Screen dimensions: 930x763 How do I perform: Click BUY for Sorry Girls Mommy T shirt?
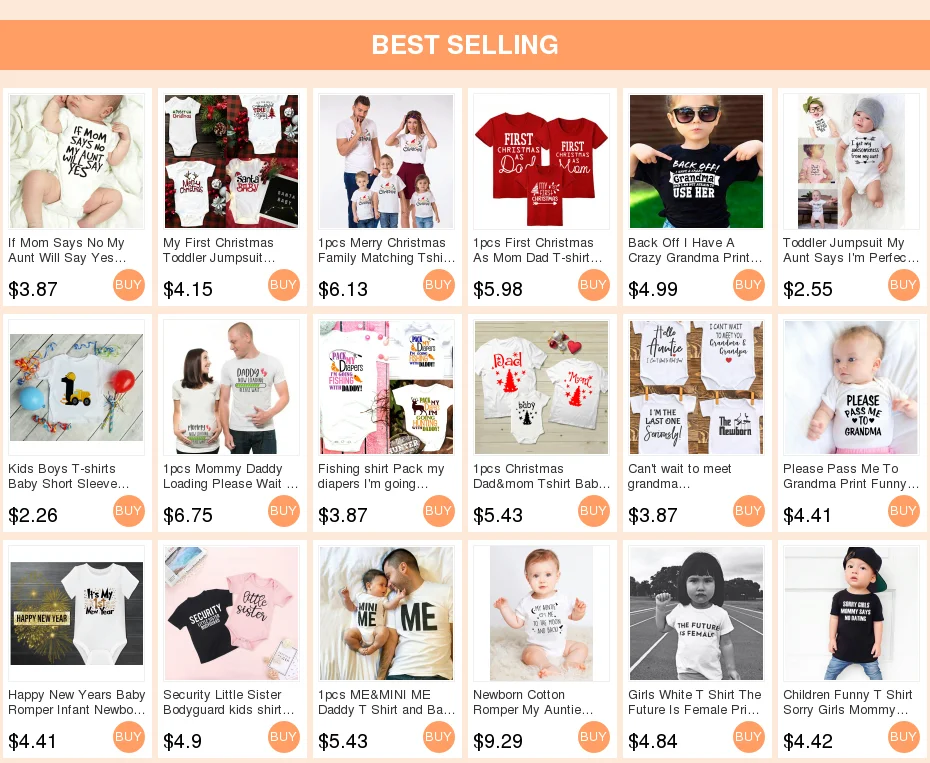[904, 737]
